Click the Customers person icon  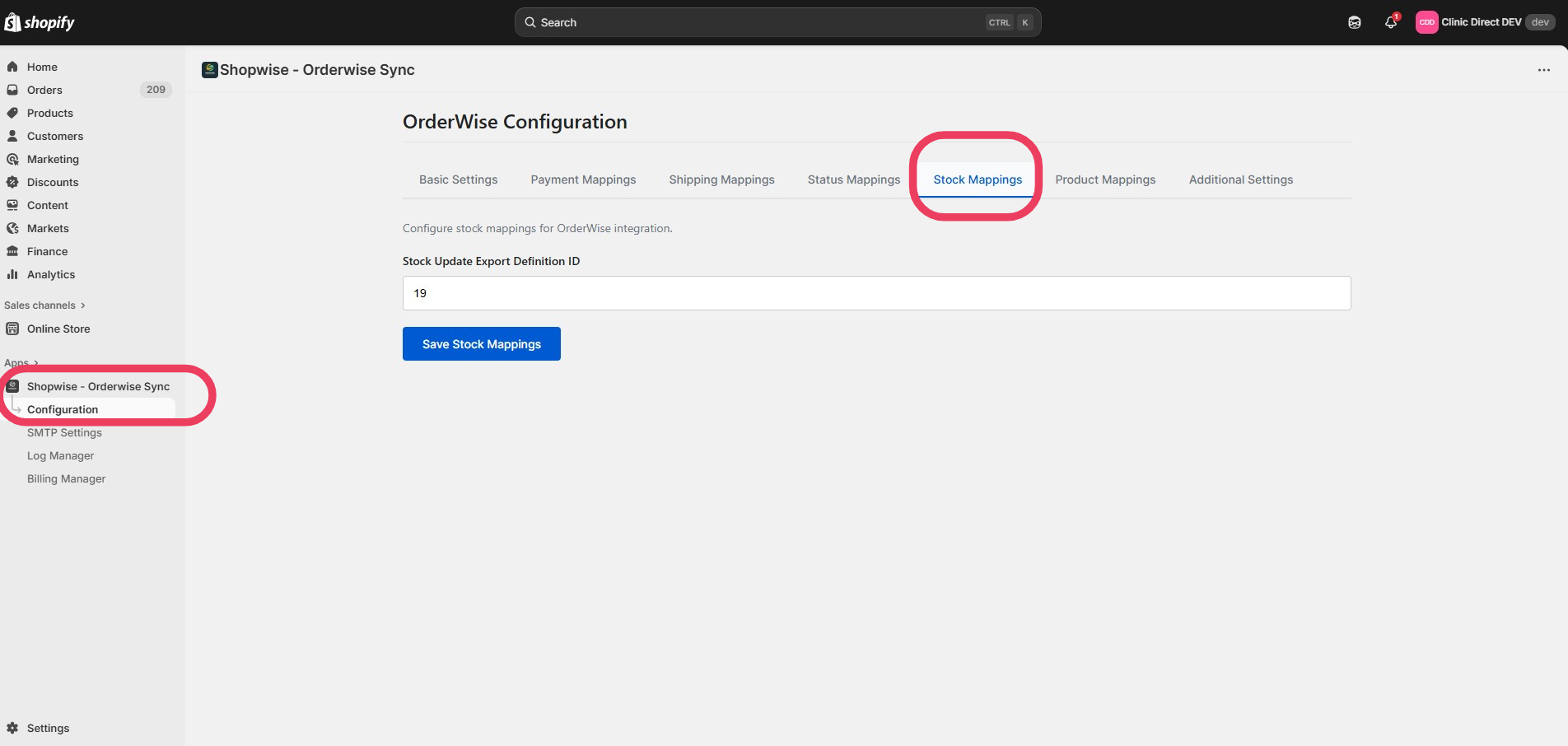coord(12,136)
